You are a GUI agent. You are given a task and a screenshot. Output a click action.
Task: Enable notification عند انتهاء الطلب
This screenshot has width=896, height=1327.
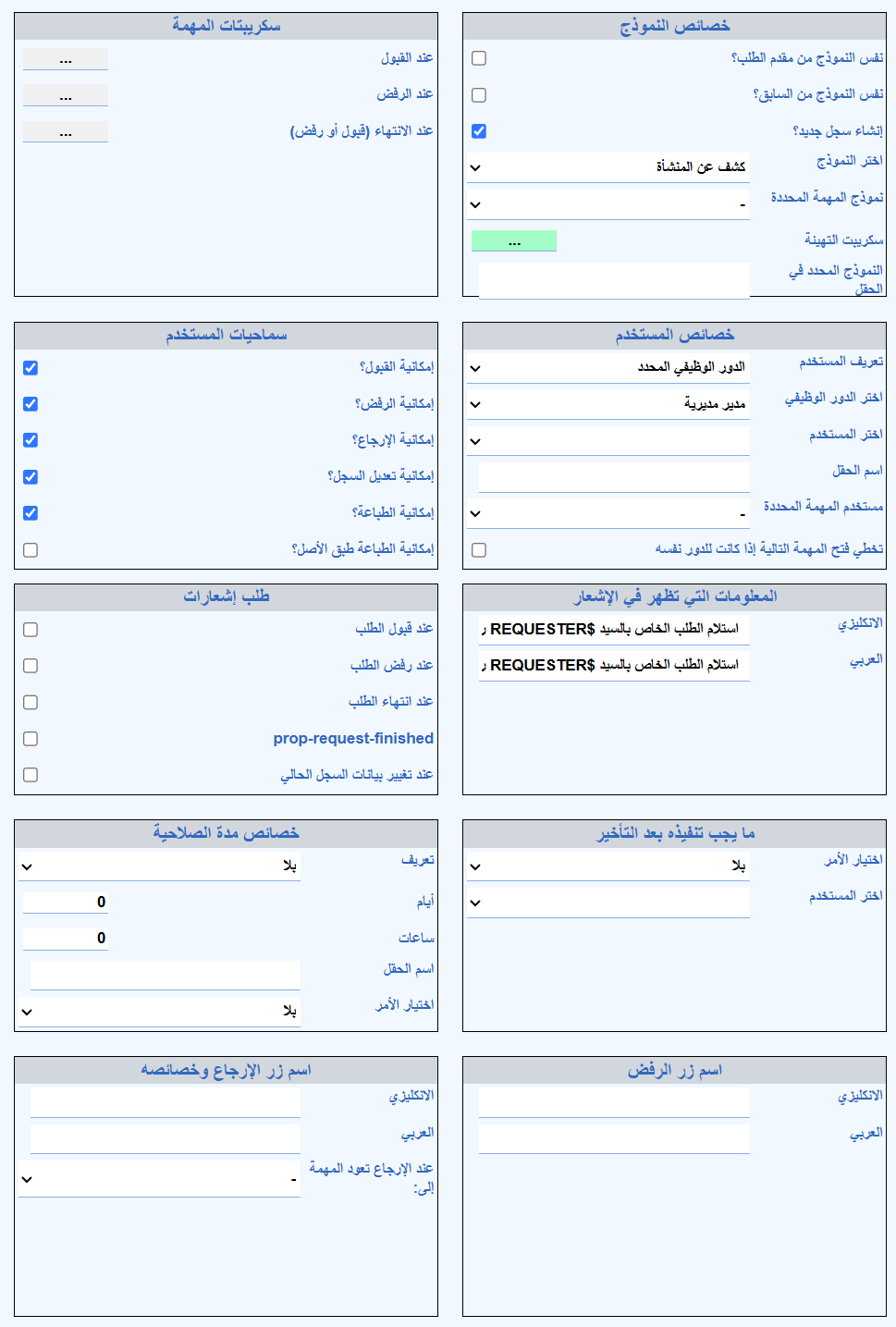31,703
